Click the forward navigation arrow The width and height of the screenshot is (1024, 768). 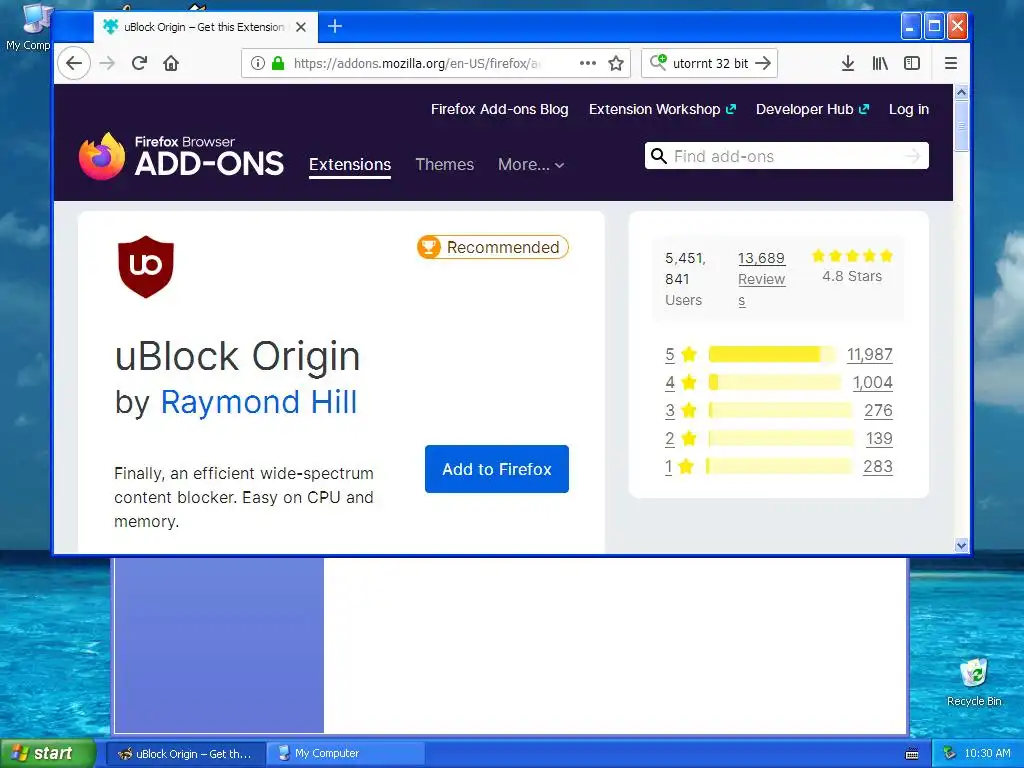pyautogui.click(x=107, y=63)
